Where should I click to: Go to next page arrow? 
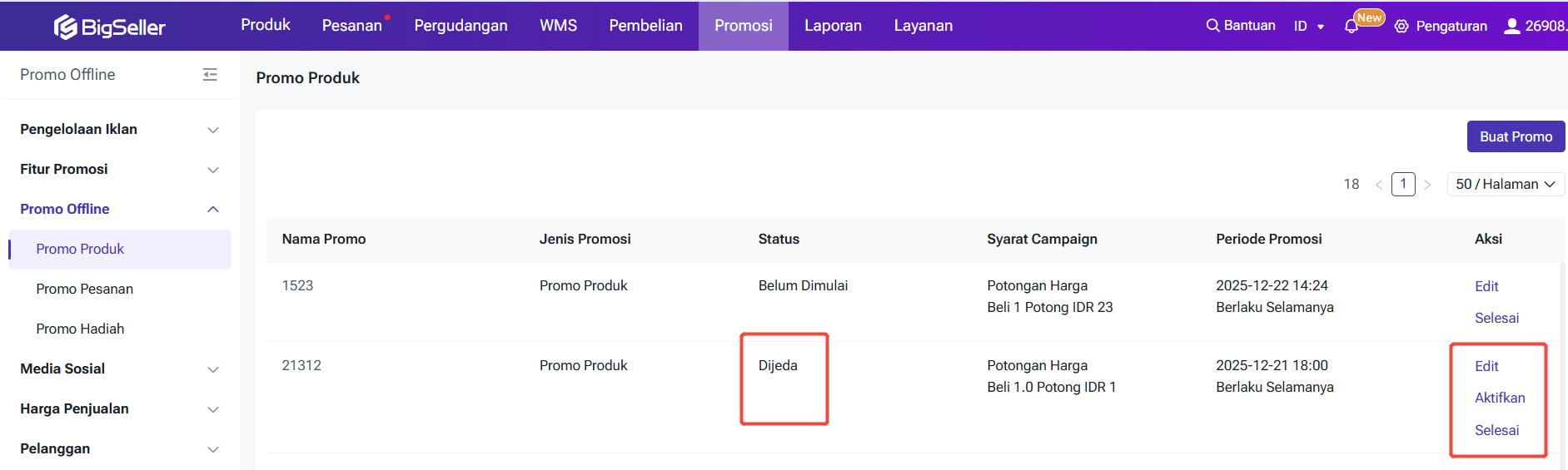[x=1427, y=185]
